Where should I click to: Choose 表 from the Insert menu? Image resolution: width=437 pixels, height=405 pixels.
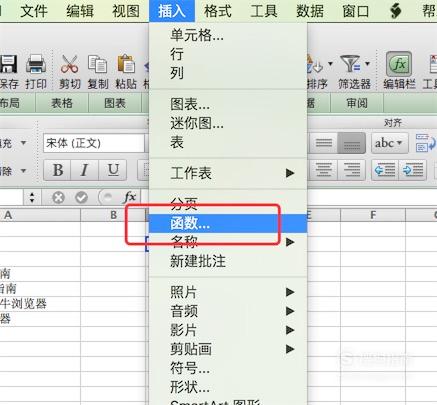pos(228,143)
